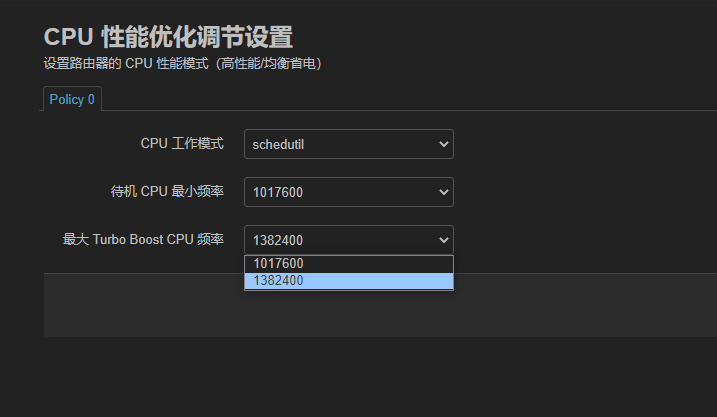Click the CPU 性能优化调节设置 heading
Viewport: 717px width, 417px height.
coord(168,37)
